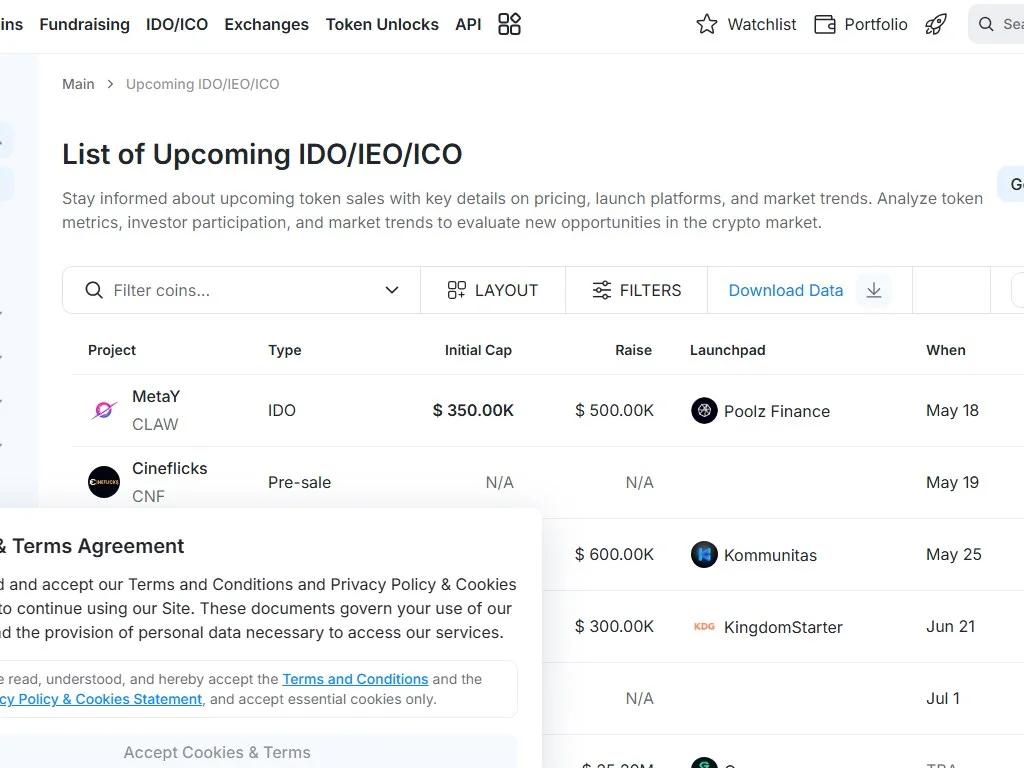
Task: Click the May 19 date cell
Action: pyautogui.click(x=952, y=482)
